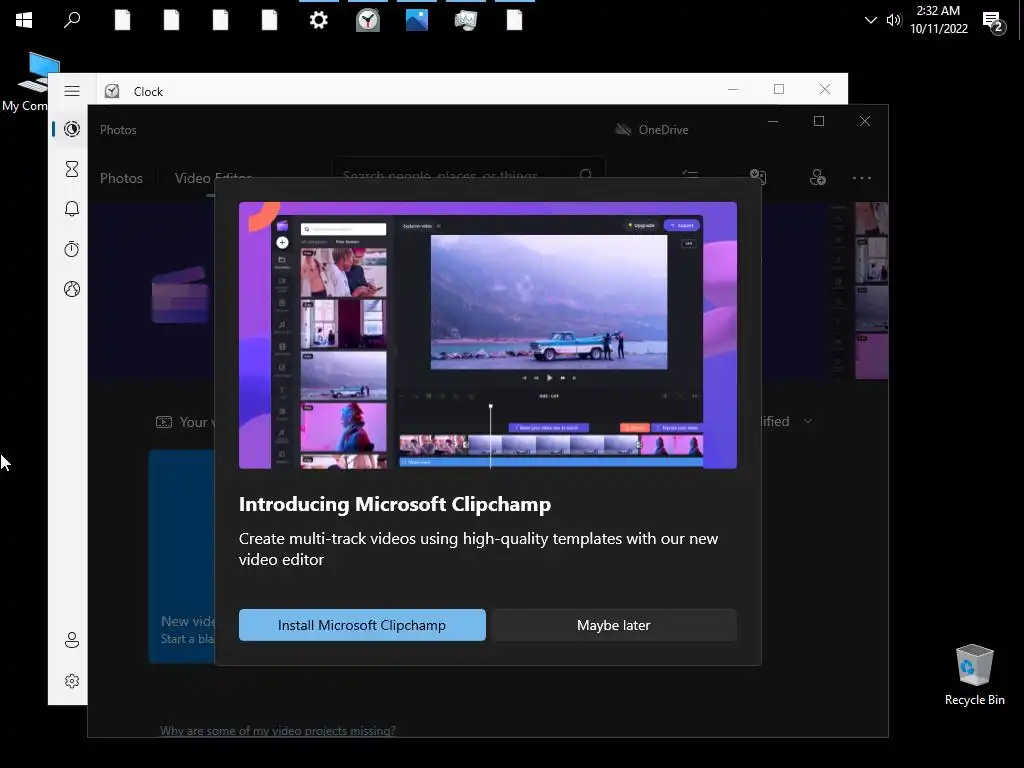The width and height of the screenshot is (1024, 768).
Task: Click the first blank document taskbar icon
Action: (x=122, y=20)
